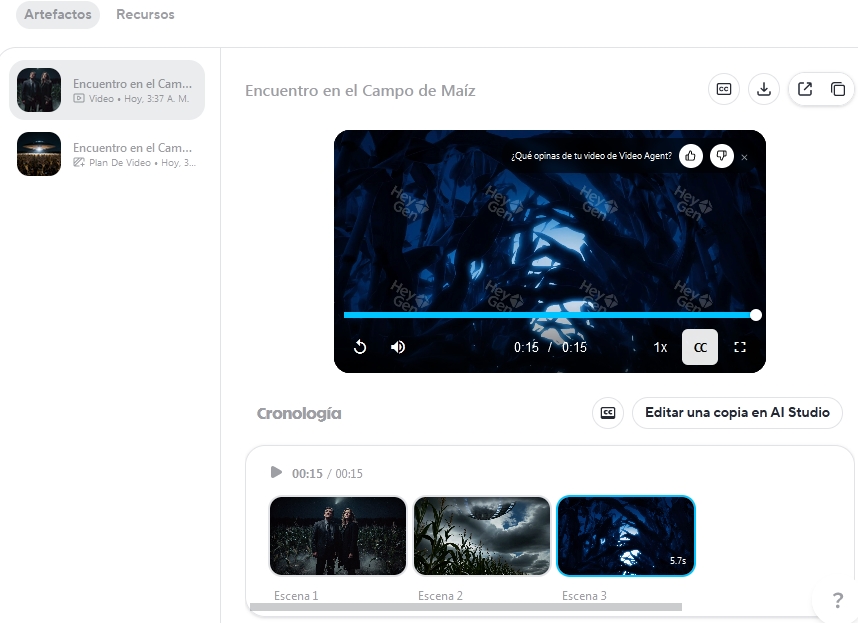Click the copy icon in top toolbar
The height and width of the screenshot is (623, 858).
838,89
